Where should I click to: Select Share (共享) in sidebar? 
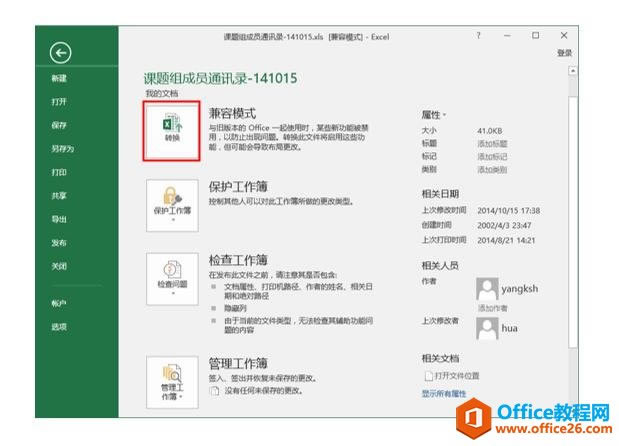59,196
